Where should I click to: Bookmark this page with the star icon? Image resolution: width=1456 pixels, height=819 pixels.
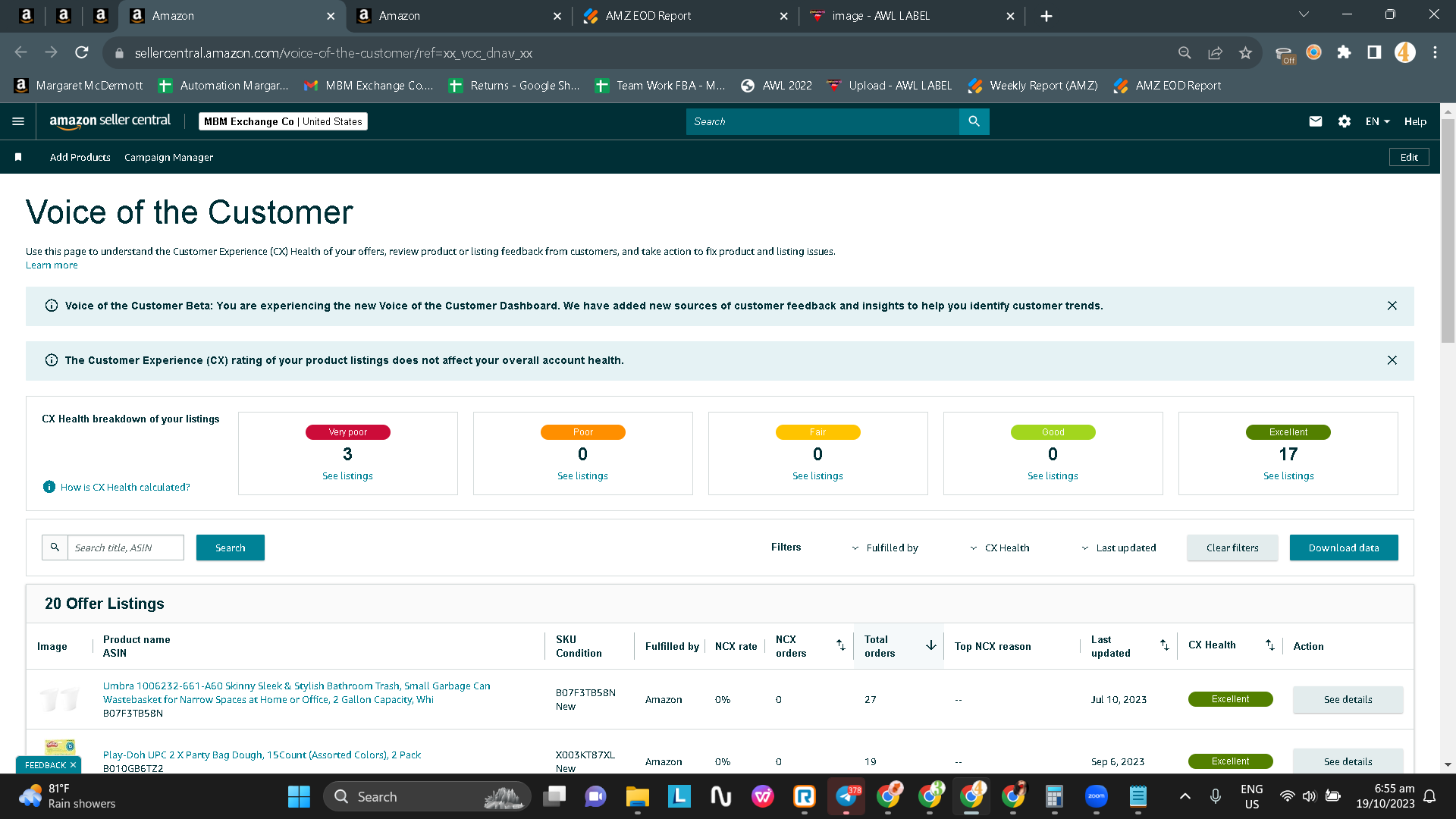[1245, 52]
